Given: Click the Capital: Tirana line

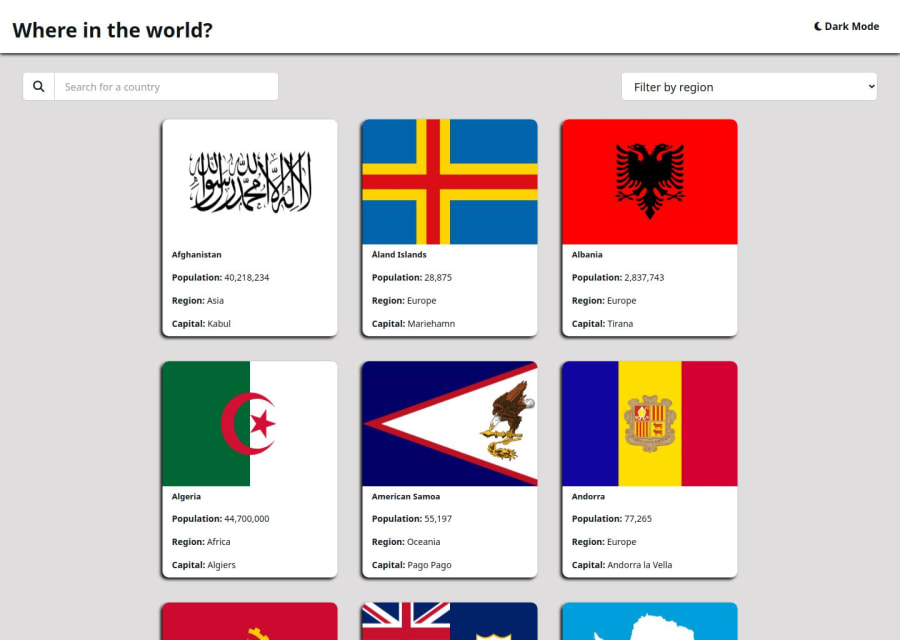Looking at the screenshot, I should 602,324.
